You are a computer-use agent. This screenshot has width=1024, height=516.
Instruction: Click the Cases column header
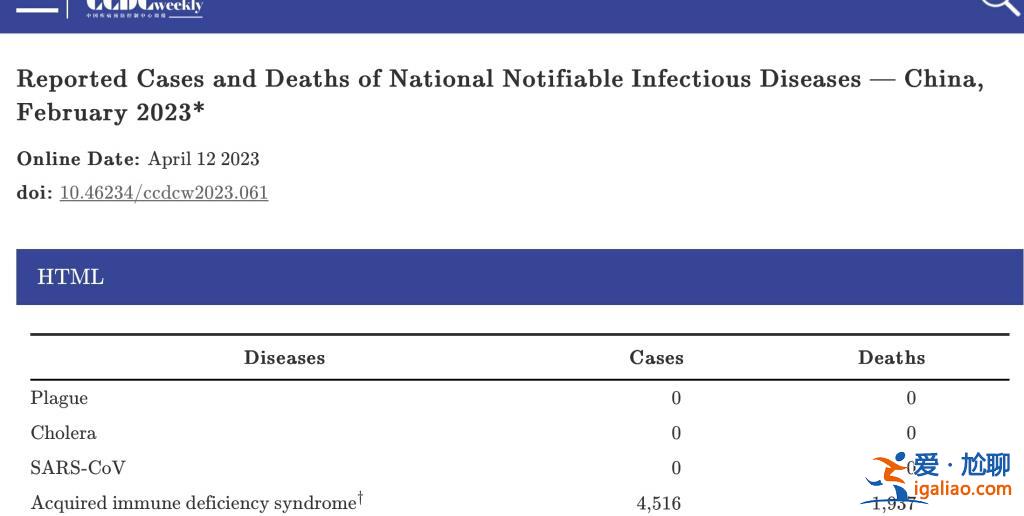click(656, 358)
